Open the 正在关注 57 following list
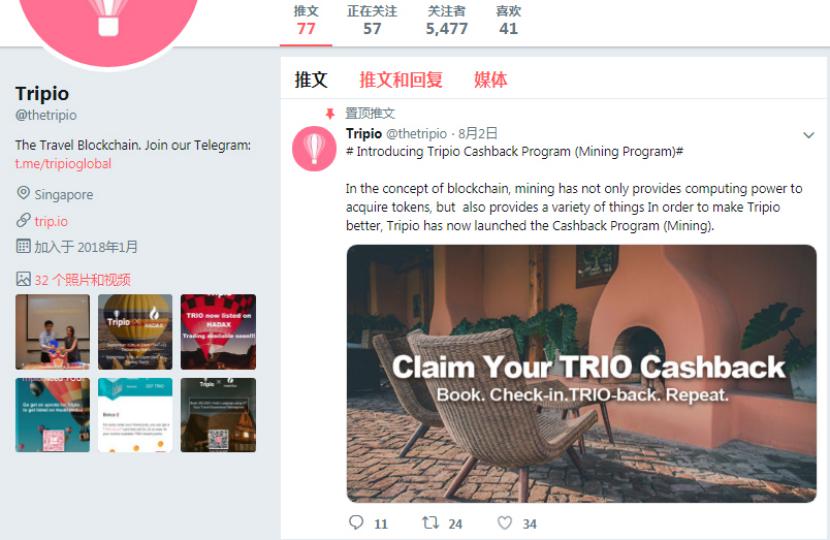This screenshot has height=540, width=830. tap(372, 20)
